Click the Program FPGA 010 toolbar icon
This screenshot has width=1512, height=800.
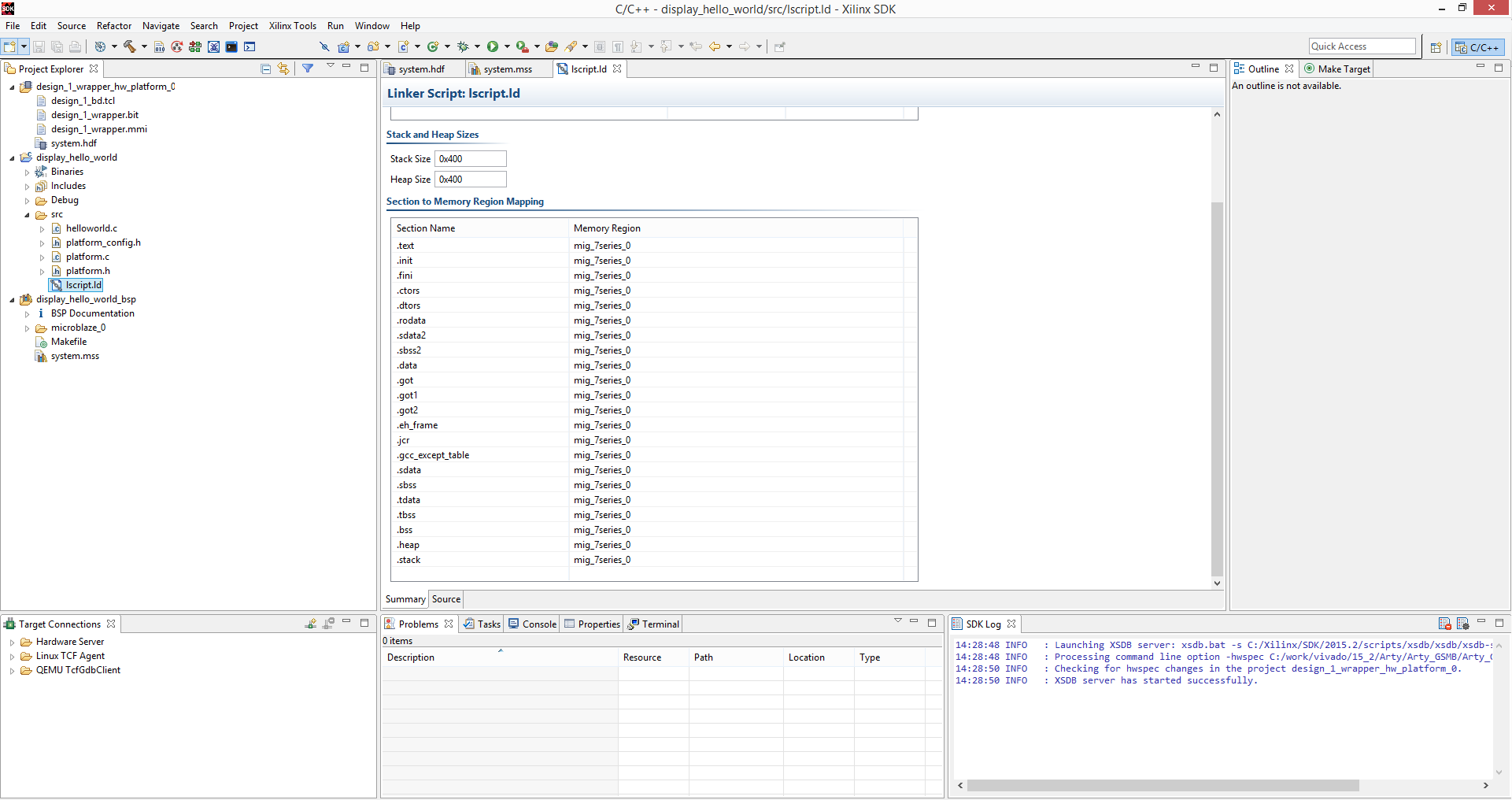click(159, 46)
